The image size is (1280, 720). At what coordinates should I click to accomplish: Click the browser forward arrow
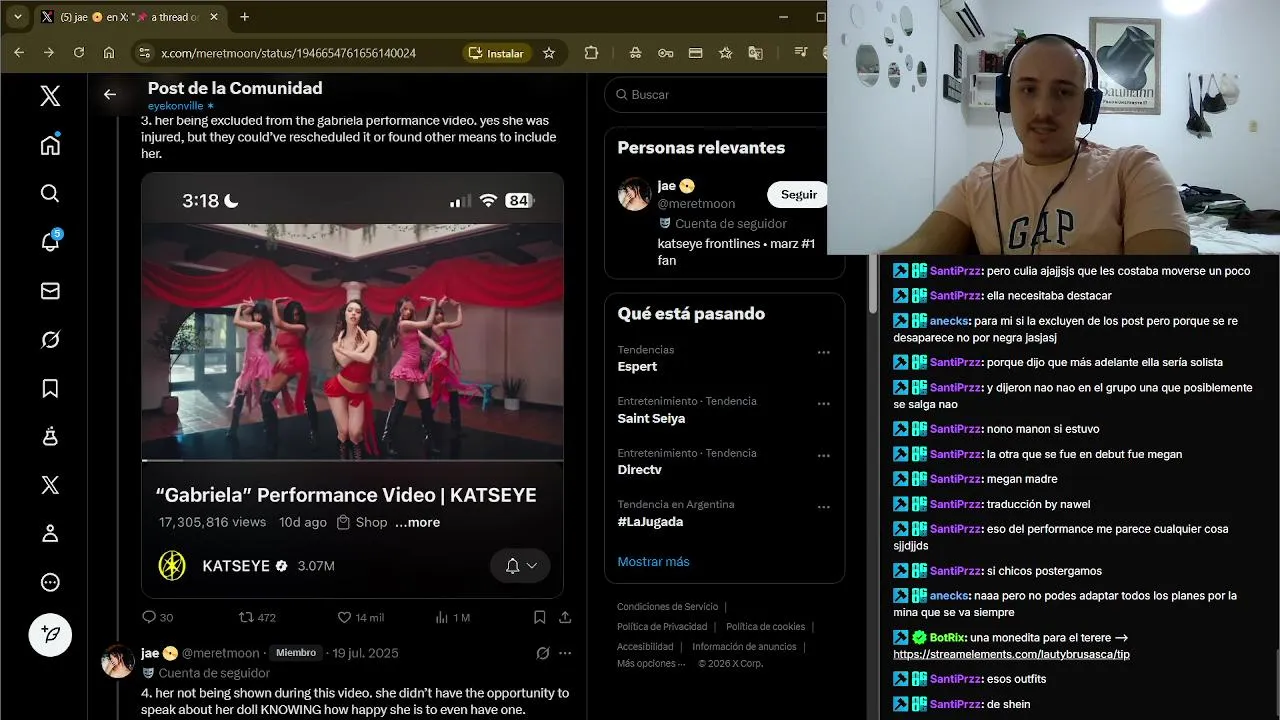tap(48, 53)
